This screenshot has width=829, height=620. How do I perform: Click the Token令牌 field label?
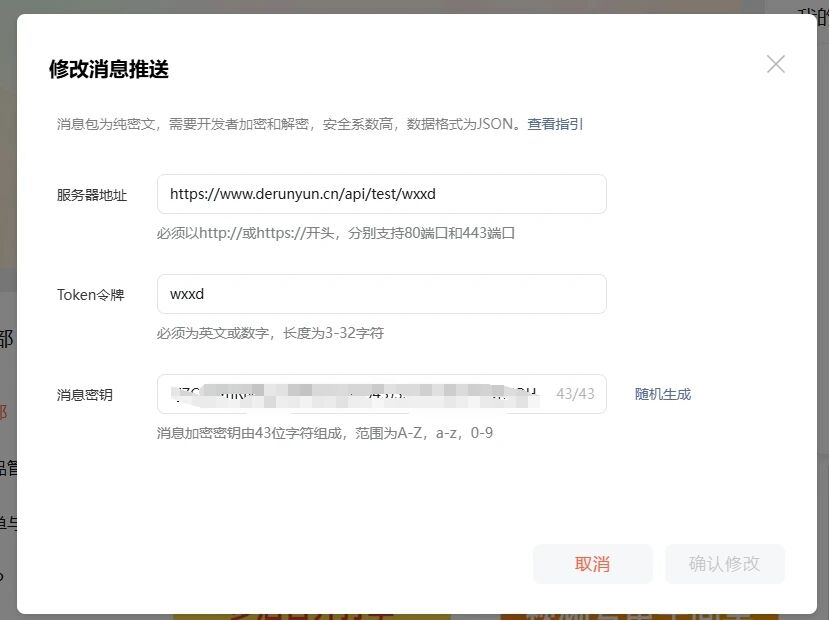[x=91, y=295]
